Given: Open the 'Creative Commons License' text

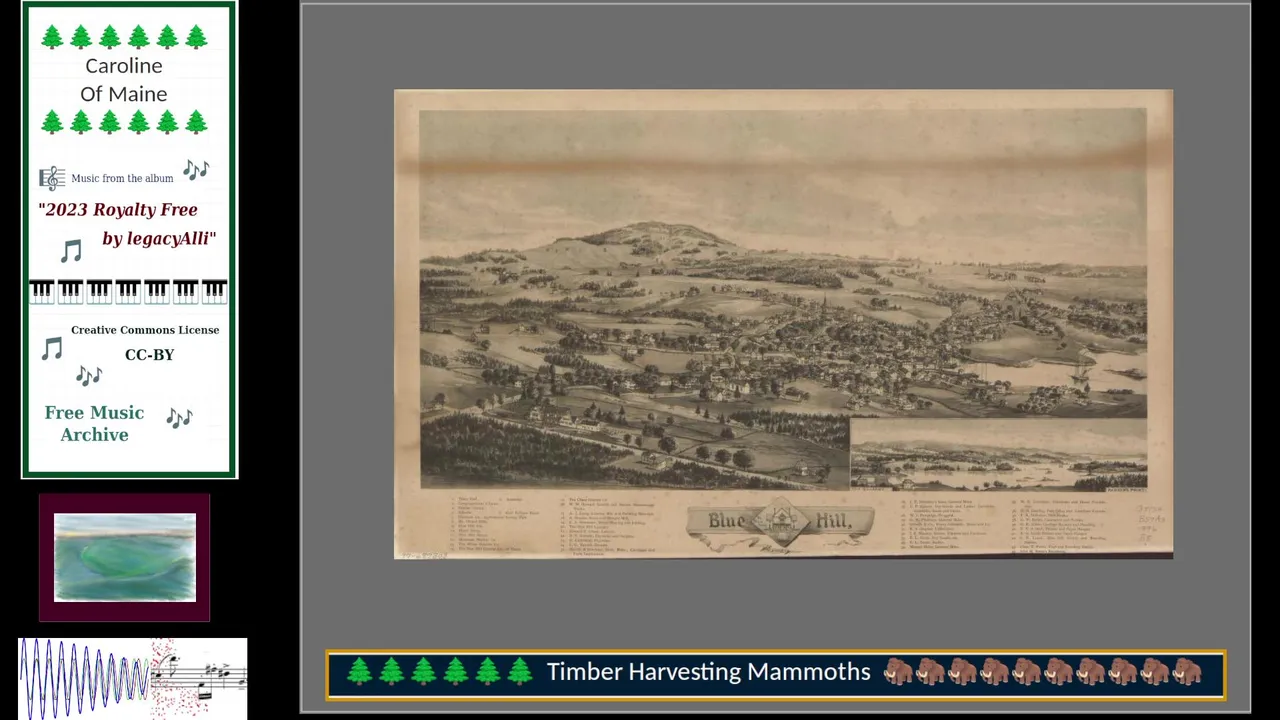Looking at the screenshot, I should tap(145, 330).
